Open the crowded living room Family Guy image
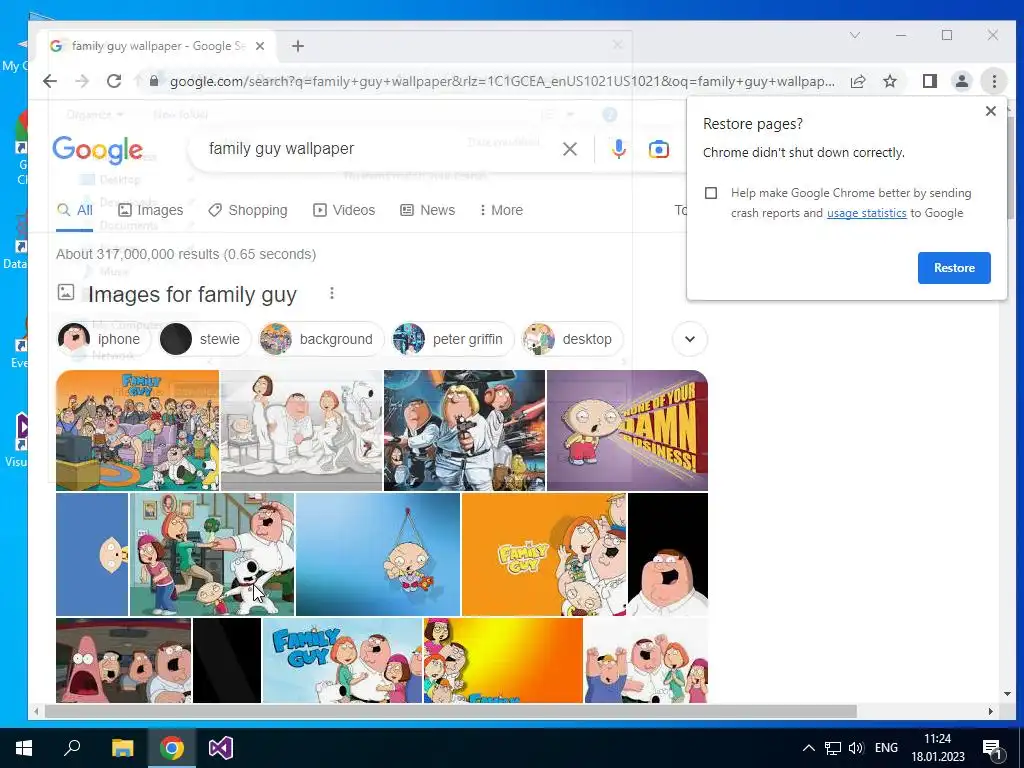Screen dimensions: 1024x768 (x=138, y=430)
